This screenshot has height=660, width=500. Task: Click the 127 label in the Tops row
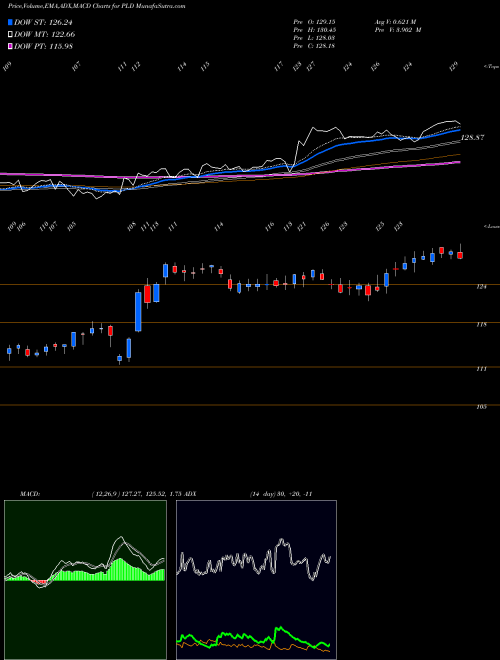pos(311,67)
